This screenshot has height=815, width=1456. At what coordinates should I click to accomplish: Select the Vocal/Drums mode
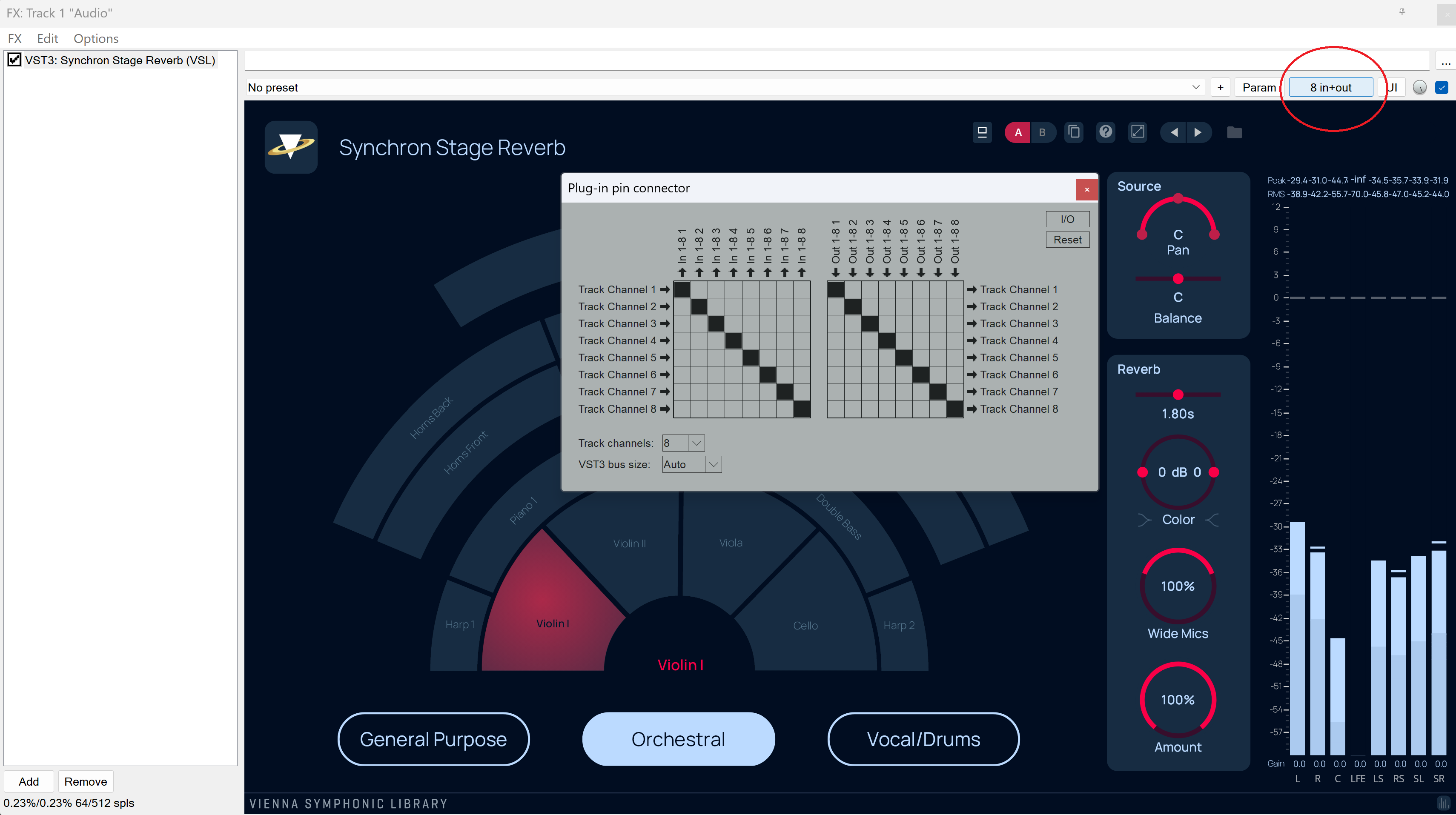923,739
